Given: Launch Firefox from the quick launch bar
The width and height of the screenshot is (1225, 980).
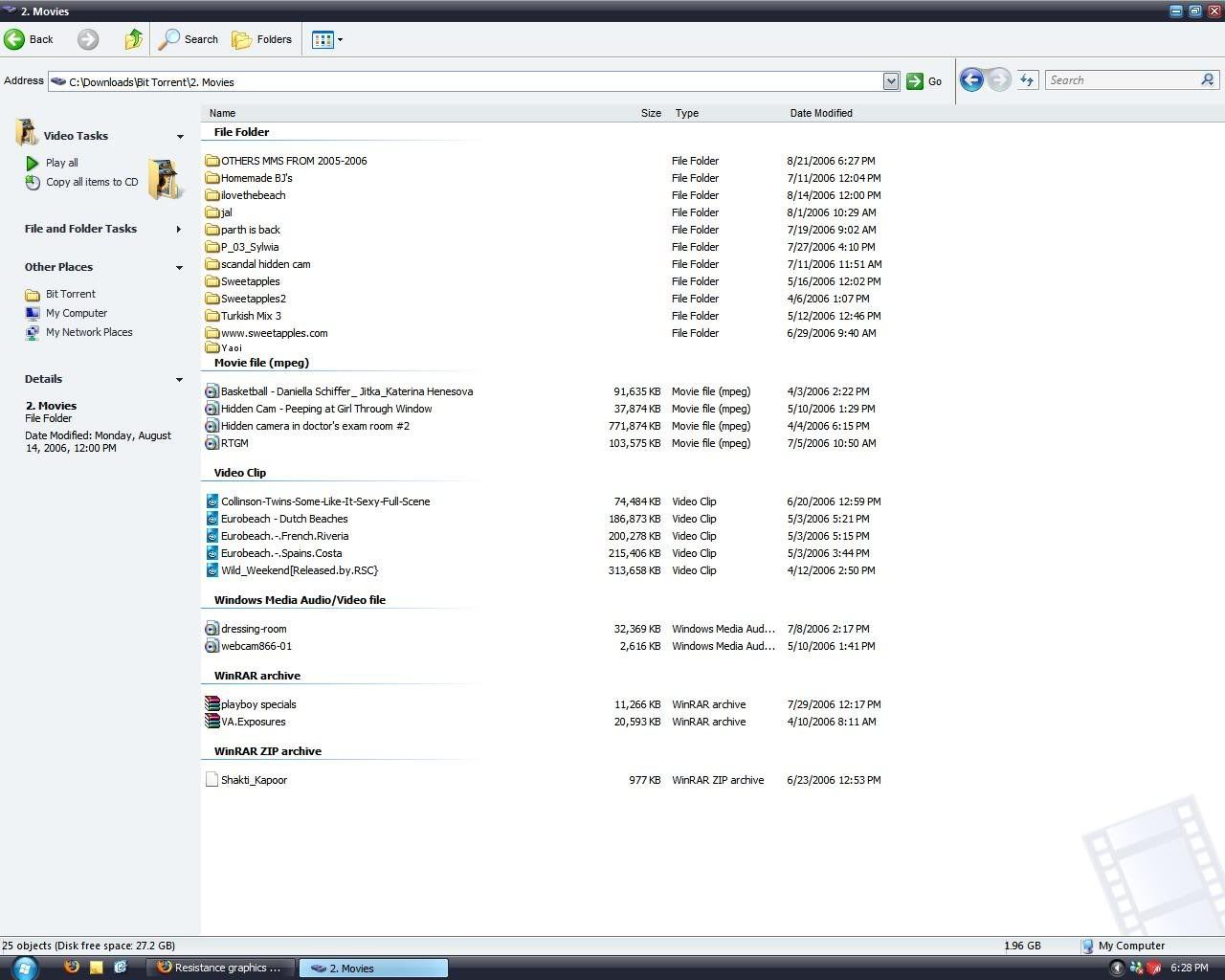Looking at the screenshot, I should click(x=72, y=967).
